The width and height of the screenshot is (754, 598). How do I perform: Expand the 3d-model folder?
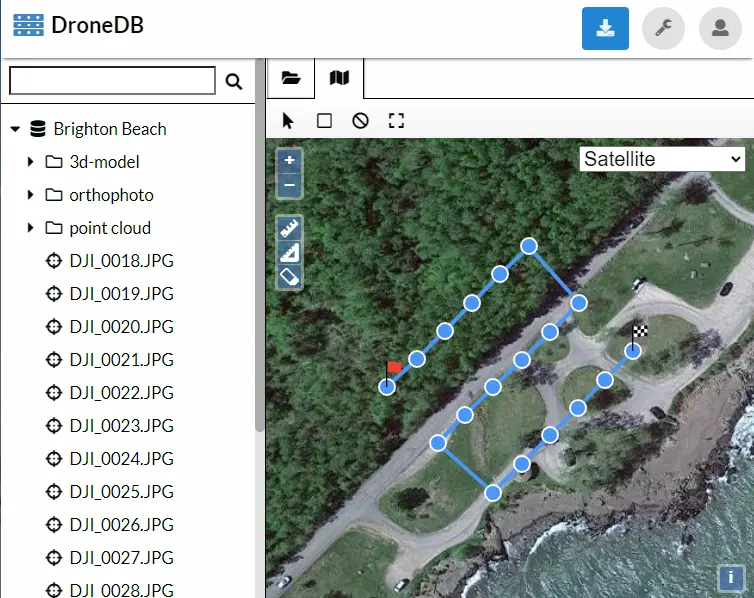tap(31, 162)
